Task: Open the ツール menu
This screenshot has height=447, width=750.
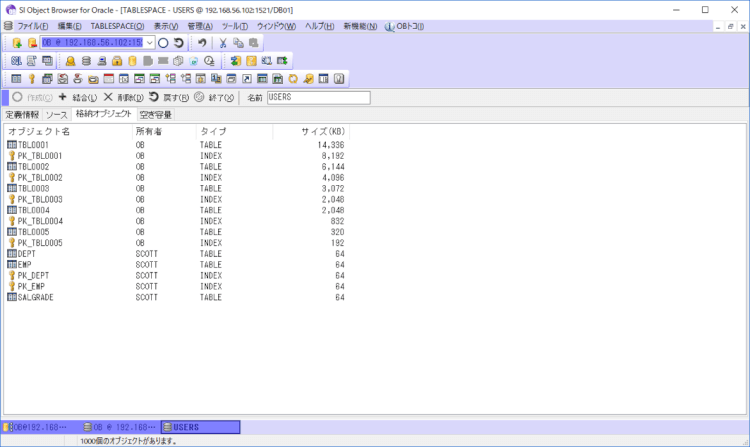Action: [235, 25]
